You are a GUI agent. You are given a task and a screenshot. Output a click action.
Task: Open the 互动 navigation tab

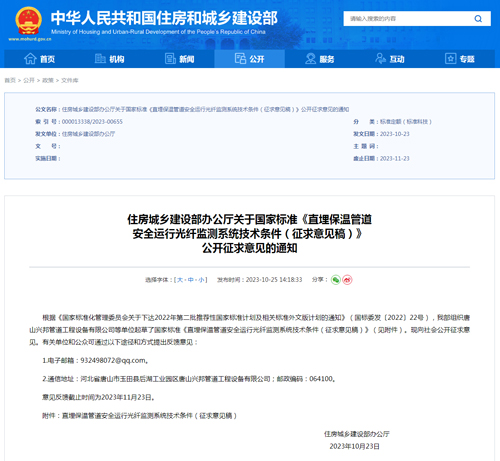(x=390, y=59)
